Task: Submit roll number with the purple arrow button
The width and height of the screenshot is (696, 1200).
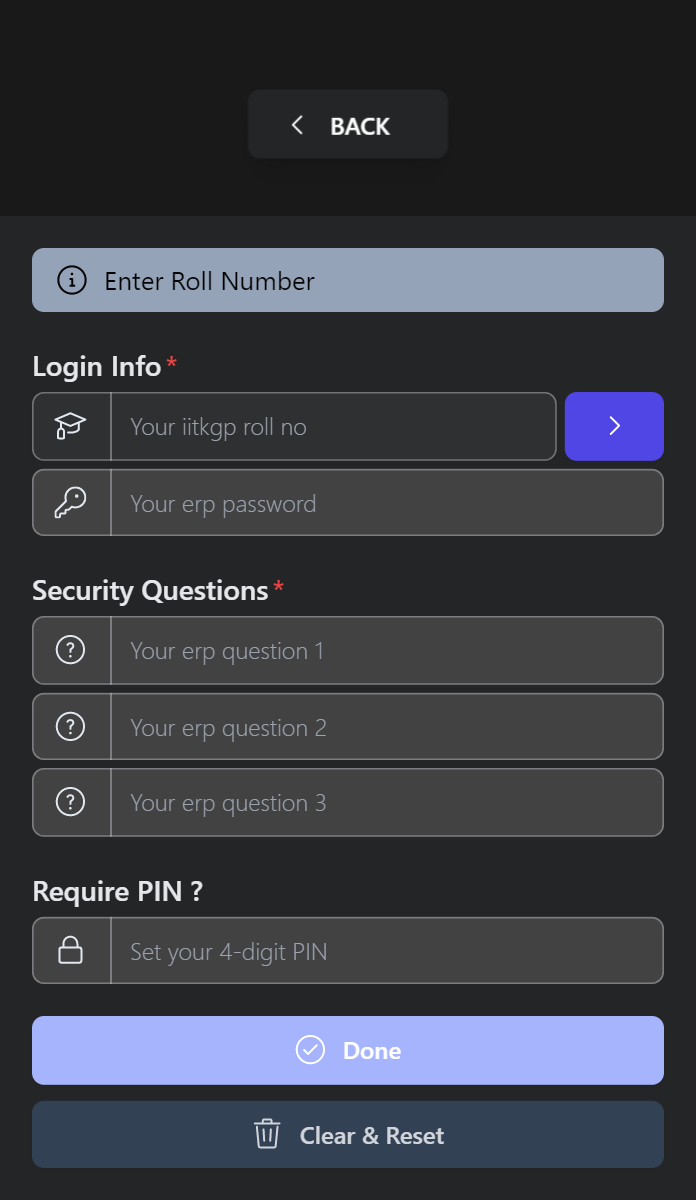Action: pyautogui.click(x=614, y=426)
